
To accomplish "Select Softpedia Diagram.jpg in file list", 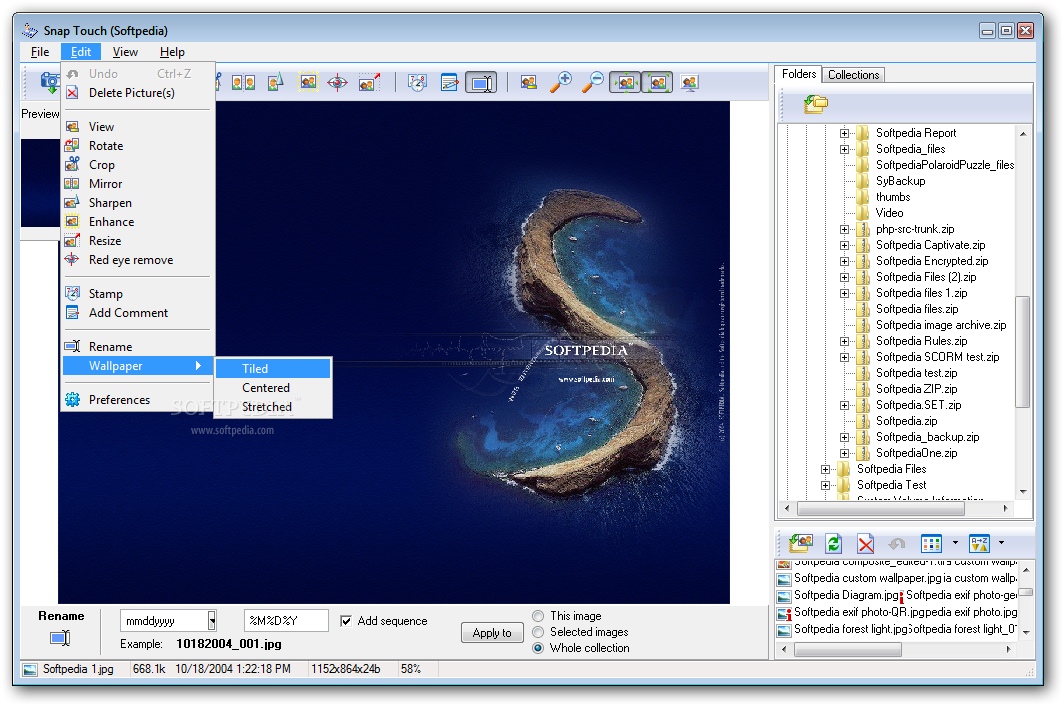I will [846, 595].
